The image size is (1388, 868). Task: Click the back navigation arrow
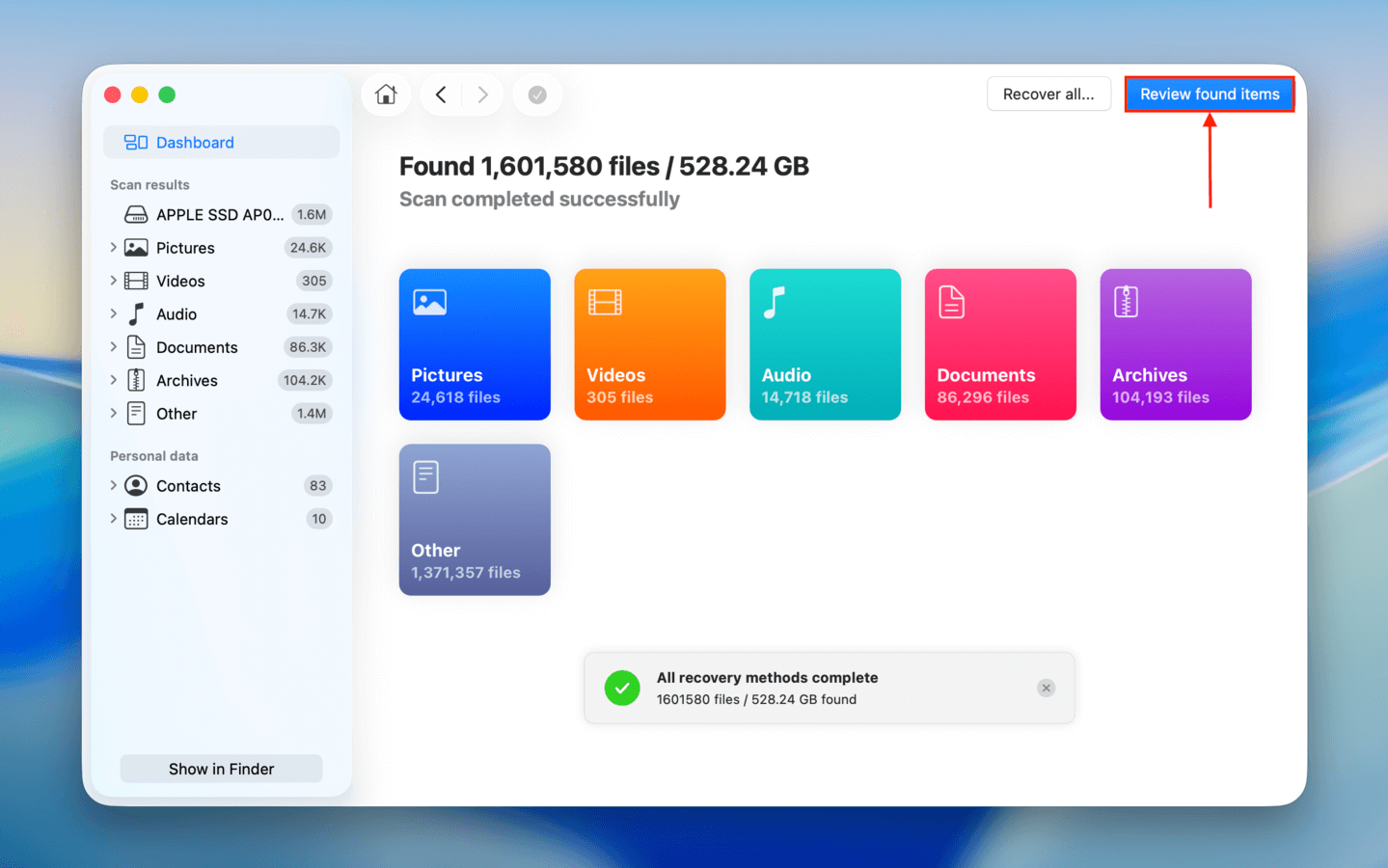[441, 94]
